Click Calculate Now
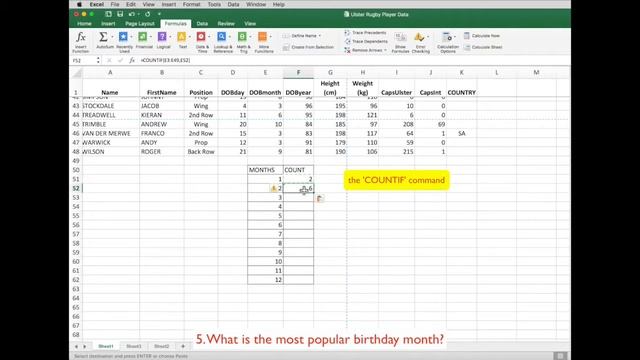640x360 pixels. pos(482,36)
